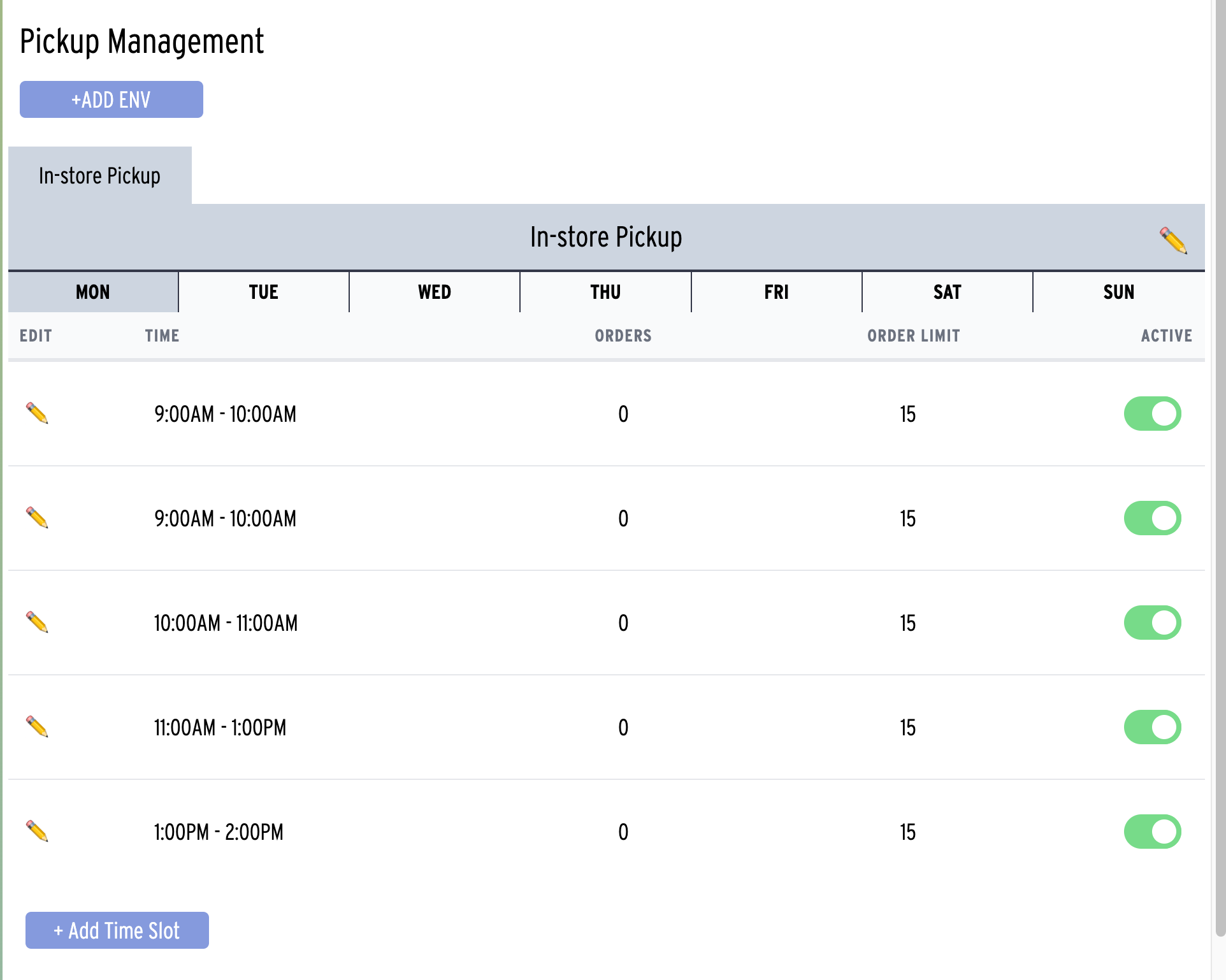Click the second 9:00AM - 10:00AM time text

coord(225,518)
